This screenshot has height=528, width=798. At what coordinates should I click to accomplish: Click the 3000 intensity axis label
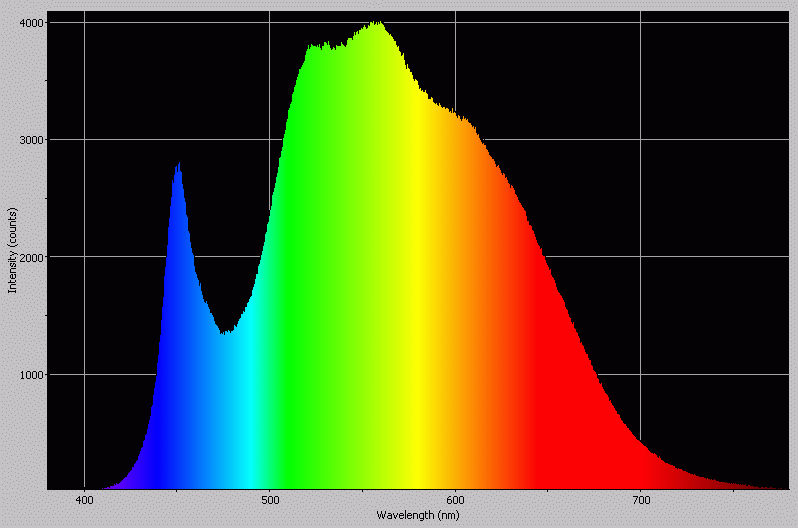(31, 140)
